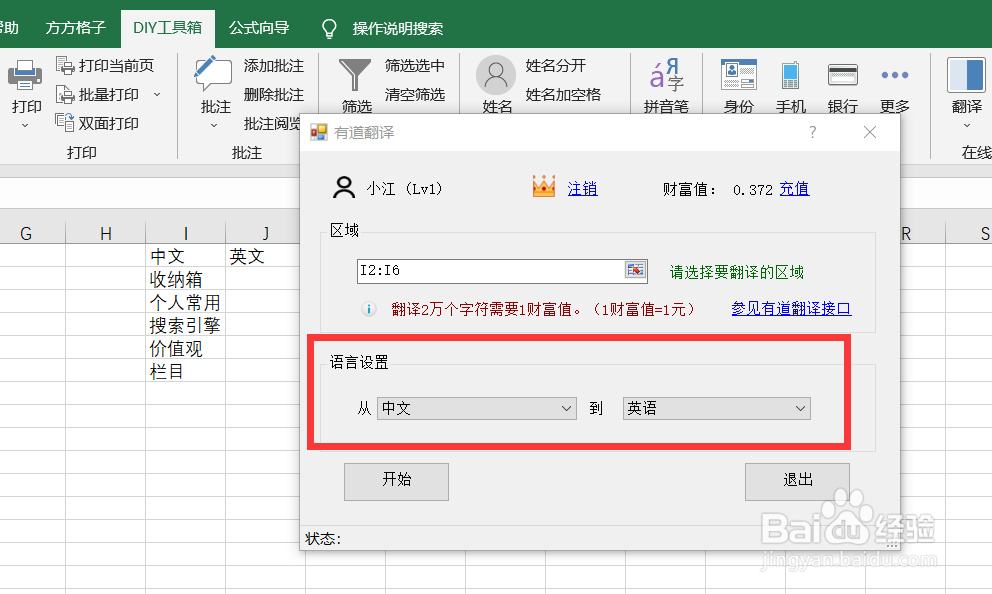This screenshot has width=992, height=594.
Task: Click the 筛选 funnel filter icon
Action: pyautogui.click(x=355, y=75)
